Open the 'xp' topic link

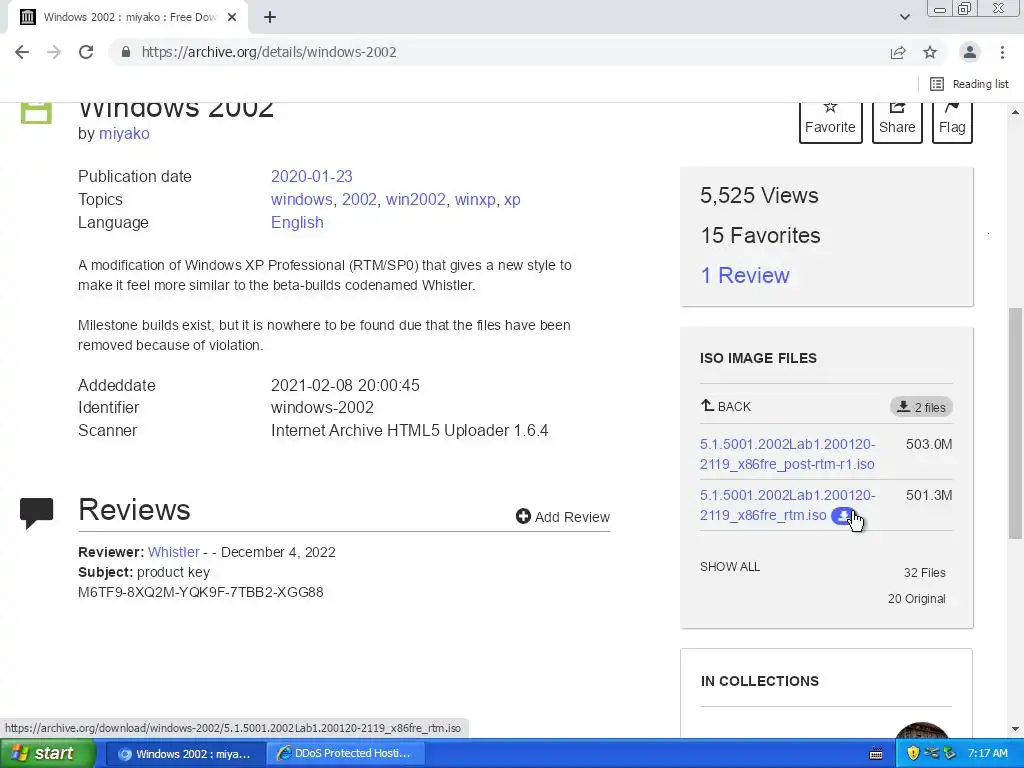(512, 199)
